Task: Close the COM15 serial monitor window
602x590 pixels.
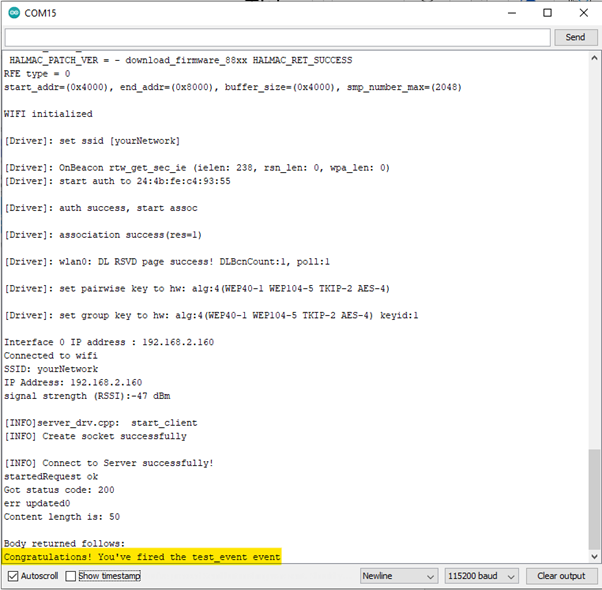Action: click(583, 13)
